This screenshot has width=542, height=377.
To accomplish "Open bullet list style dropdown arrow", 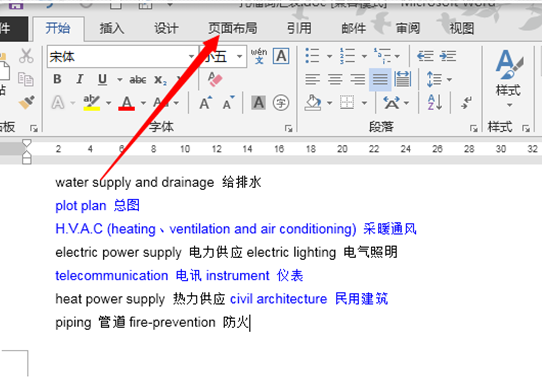I will click(x=329, y=56).
